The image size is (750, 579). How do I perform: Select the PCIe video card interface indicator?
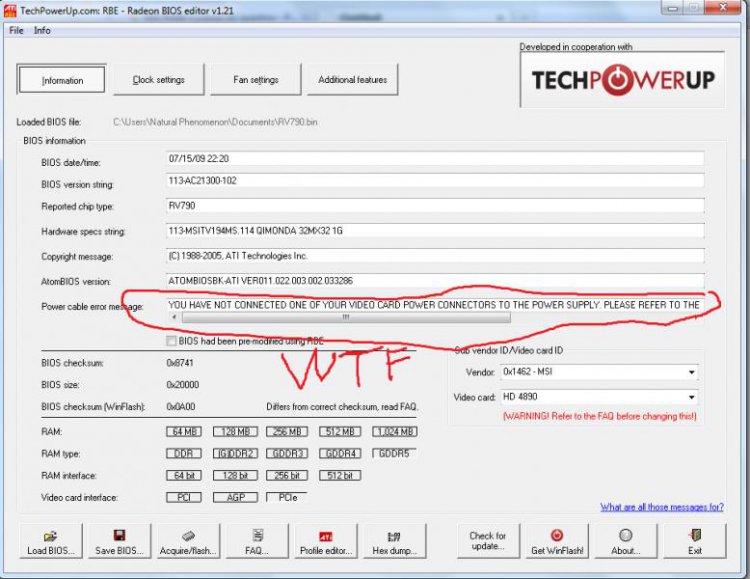(287, 497)
